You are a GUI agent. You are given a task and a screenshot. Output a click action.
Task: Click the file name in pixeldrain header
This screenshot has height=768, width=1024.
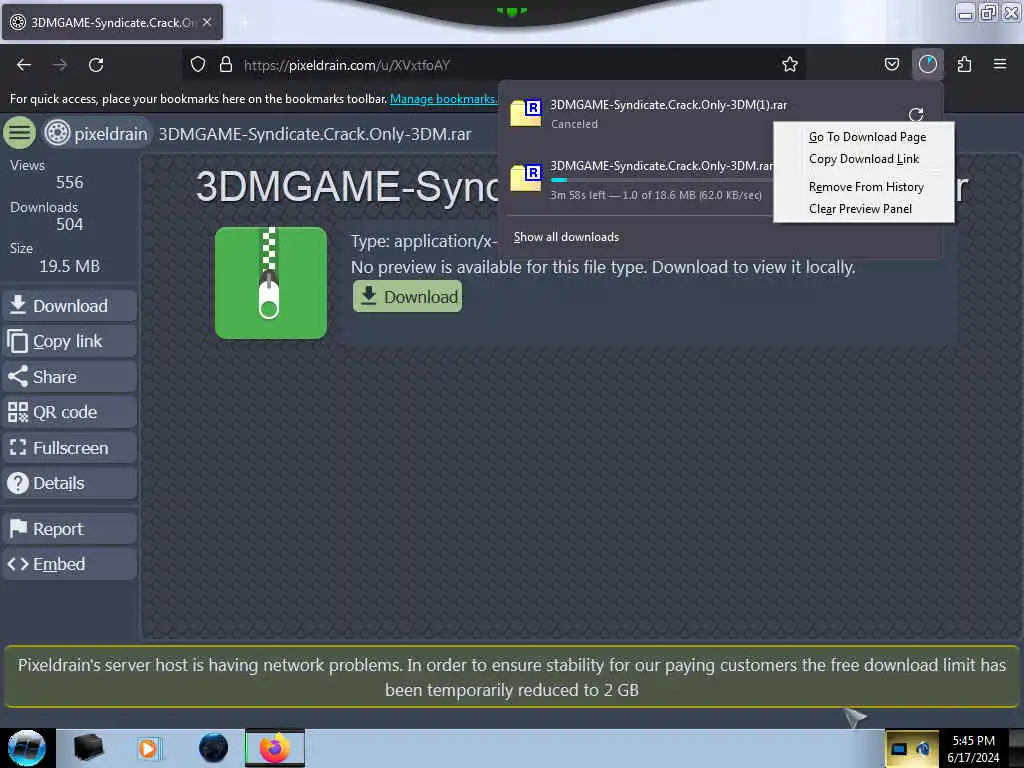coord(315,134)
